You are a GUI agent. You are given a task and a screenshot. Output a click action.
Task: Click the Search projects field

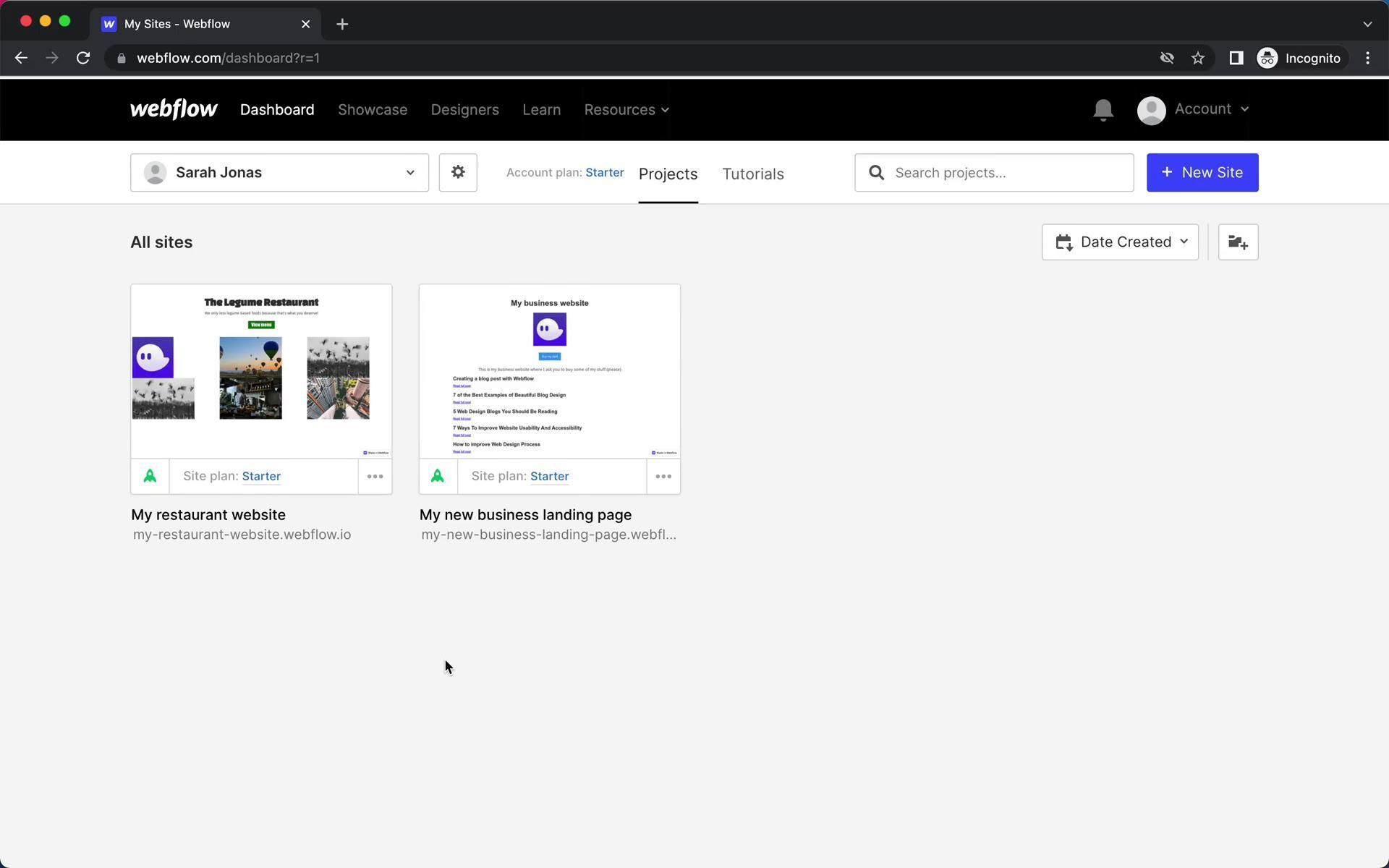coord(1006,173)
